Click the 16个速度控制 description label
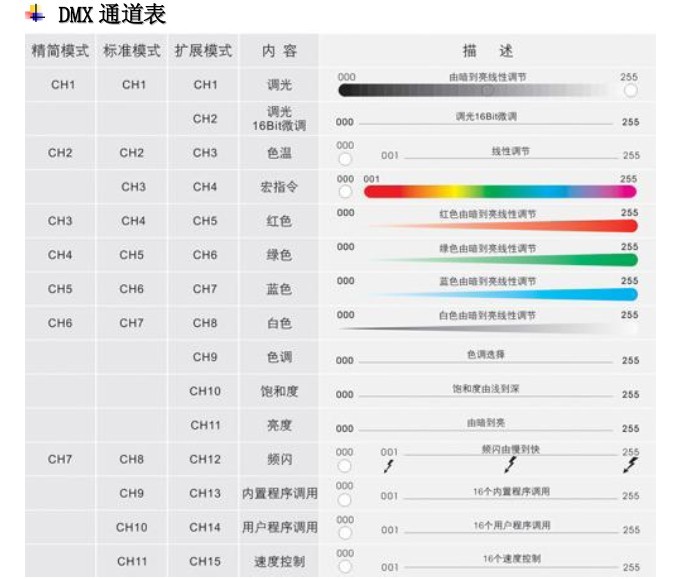Image resolution: width=676 pixels, height=579 pixels. 511,559
